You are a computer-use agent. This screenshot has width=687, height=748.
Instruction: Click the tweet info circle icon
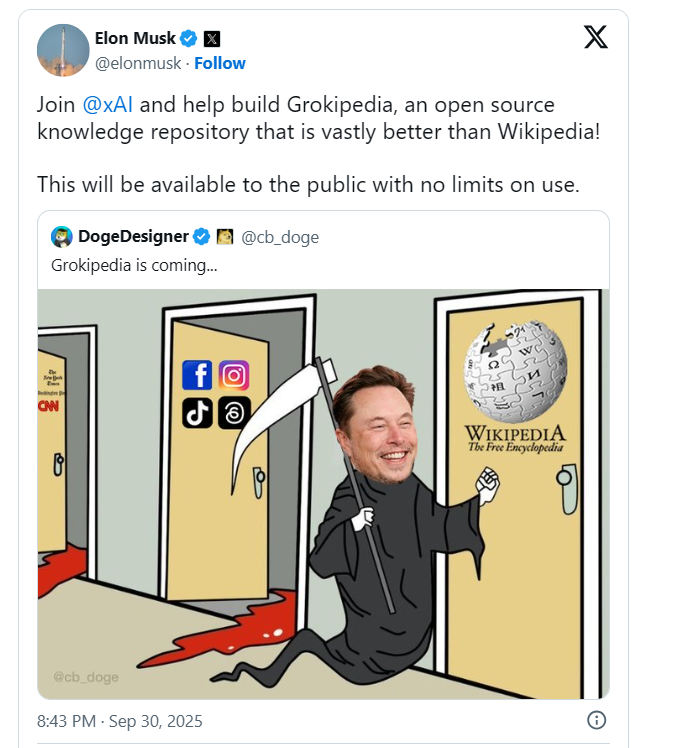(x=596, y=720)
